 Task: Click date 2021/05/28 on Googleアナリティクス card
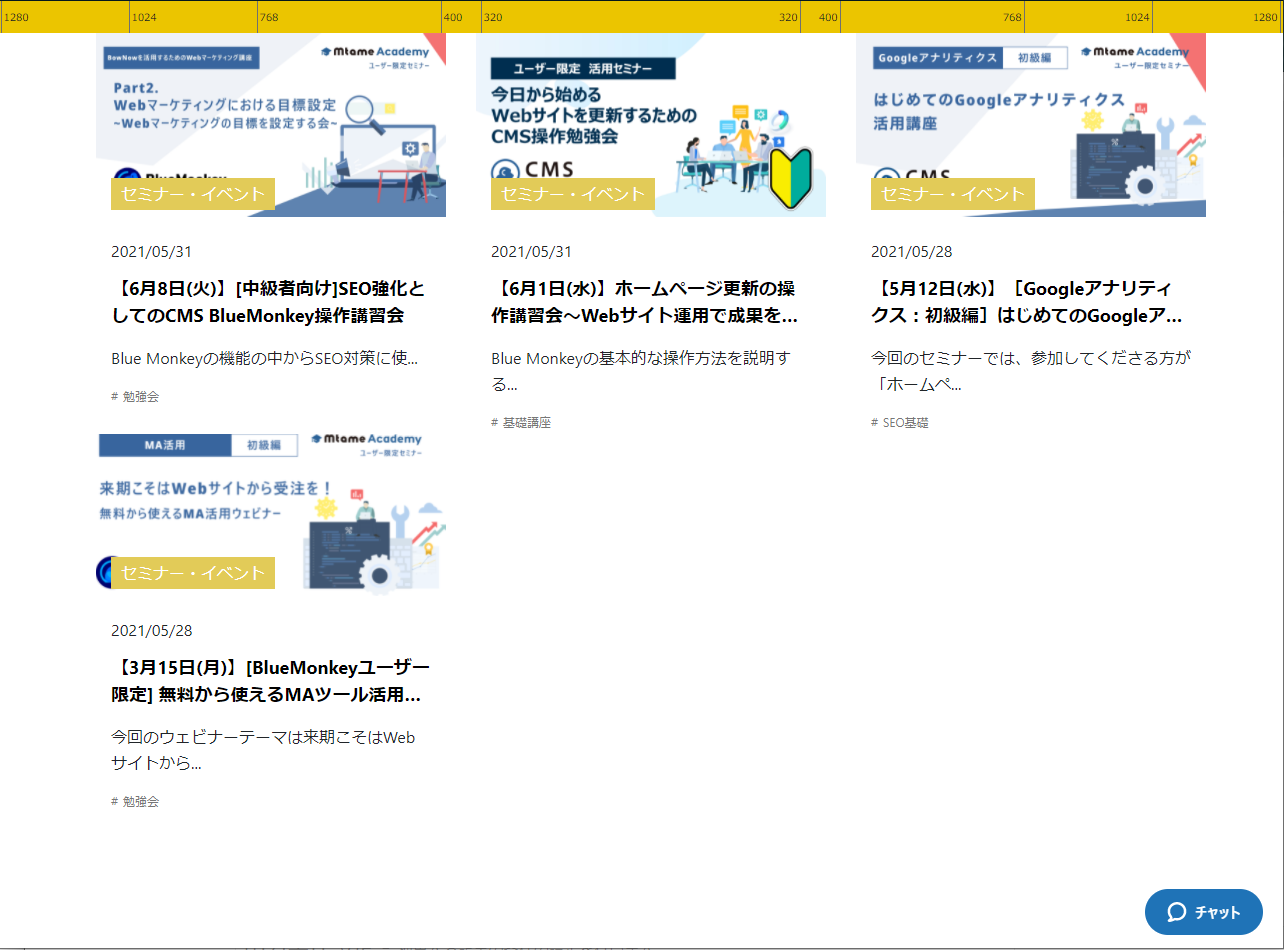point(912,251)
